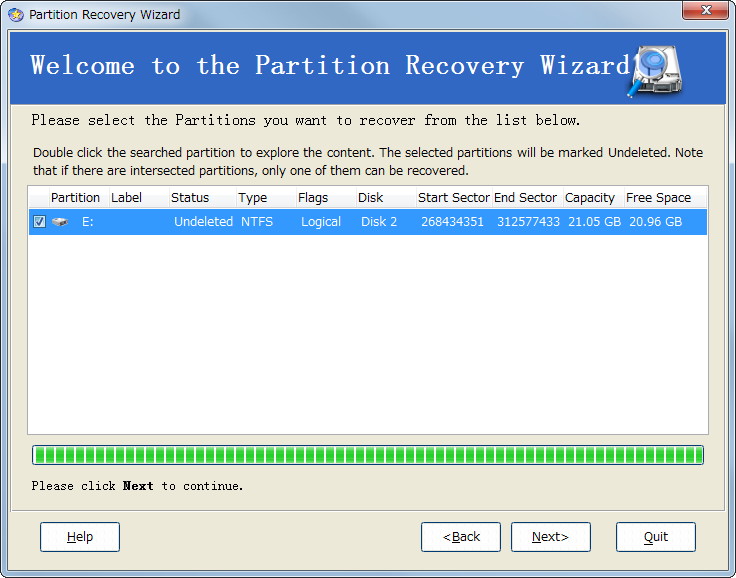
Task: Click end sector value 312577433
Action: pos(528,222)
